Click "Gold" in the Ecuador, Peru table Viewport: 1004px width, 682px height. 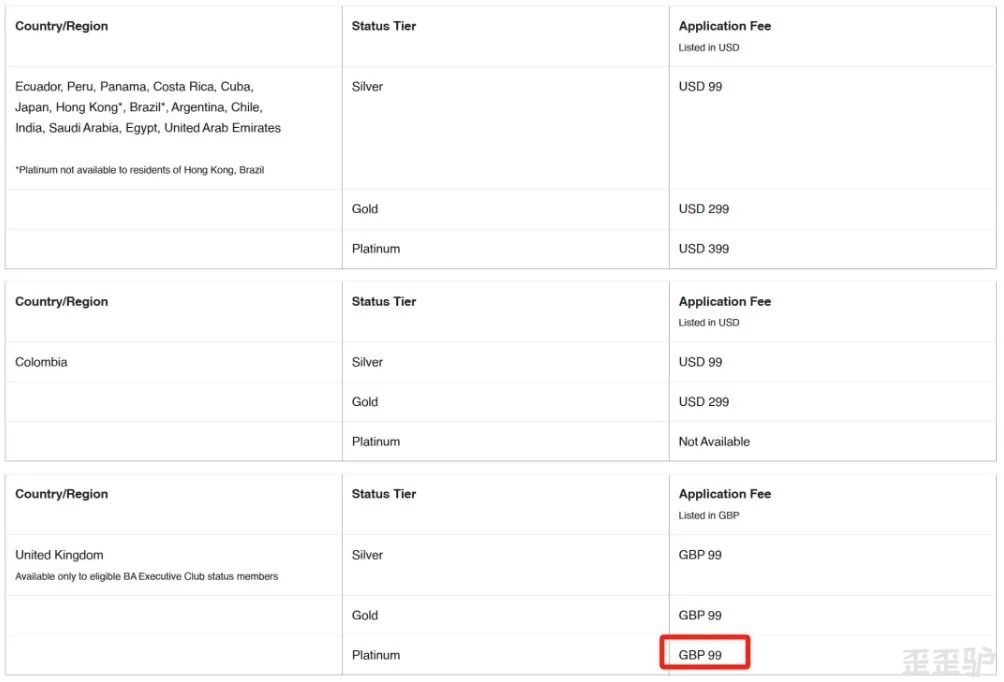click(365, 209)
